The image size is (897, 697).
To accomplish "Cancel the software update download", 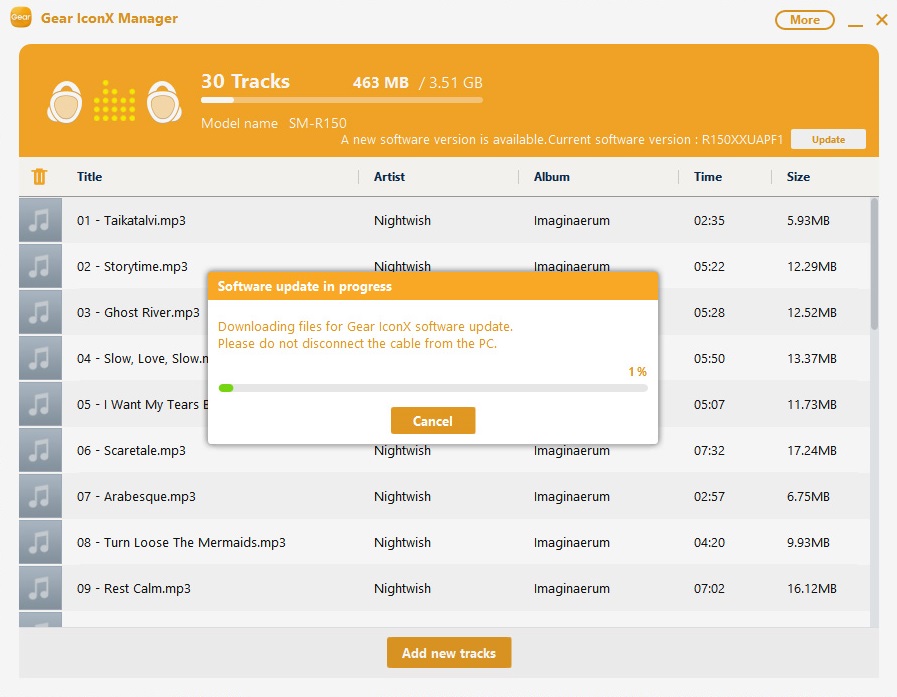I will (x=432, y=421).
